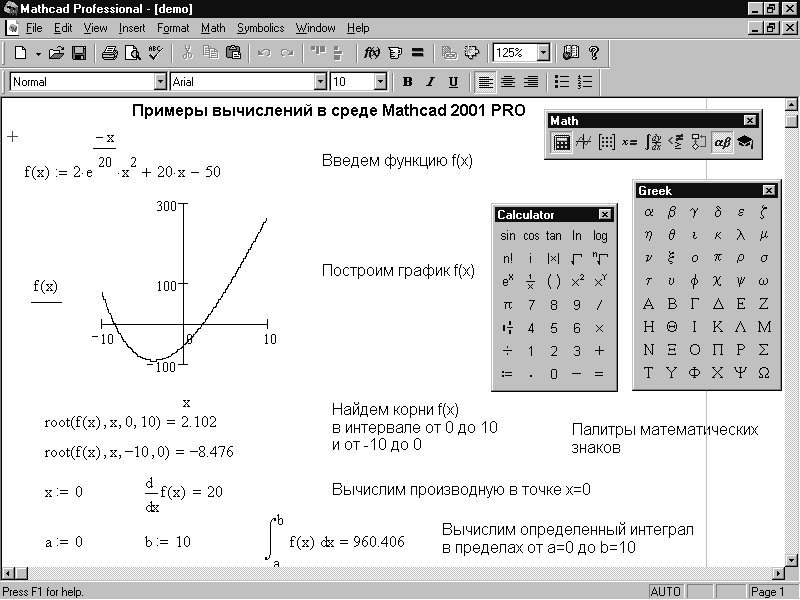The height and width of the screenshot is (600, 800).
Task: Click the AUTO status bar indicator
Action: point(665,592)
